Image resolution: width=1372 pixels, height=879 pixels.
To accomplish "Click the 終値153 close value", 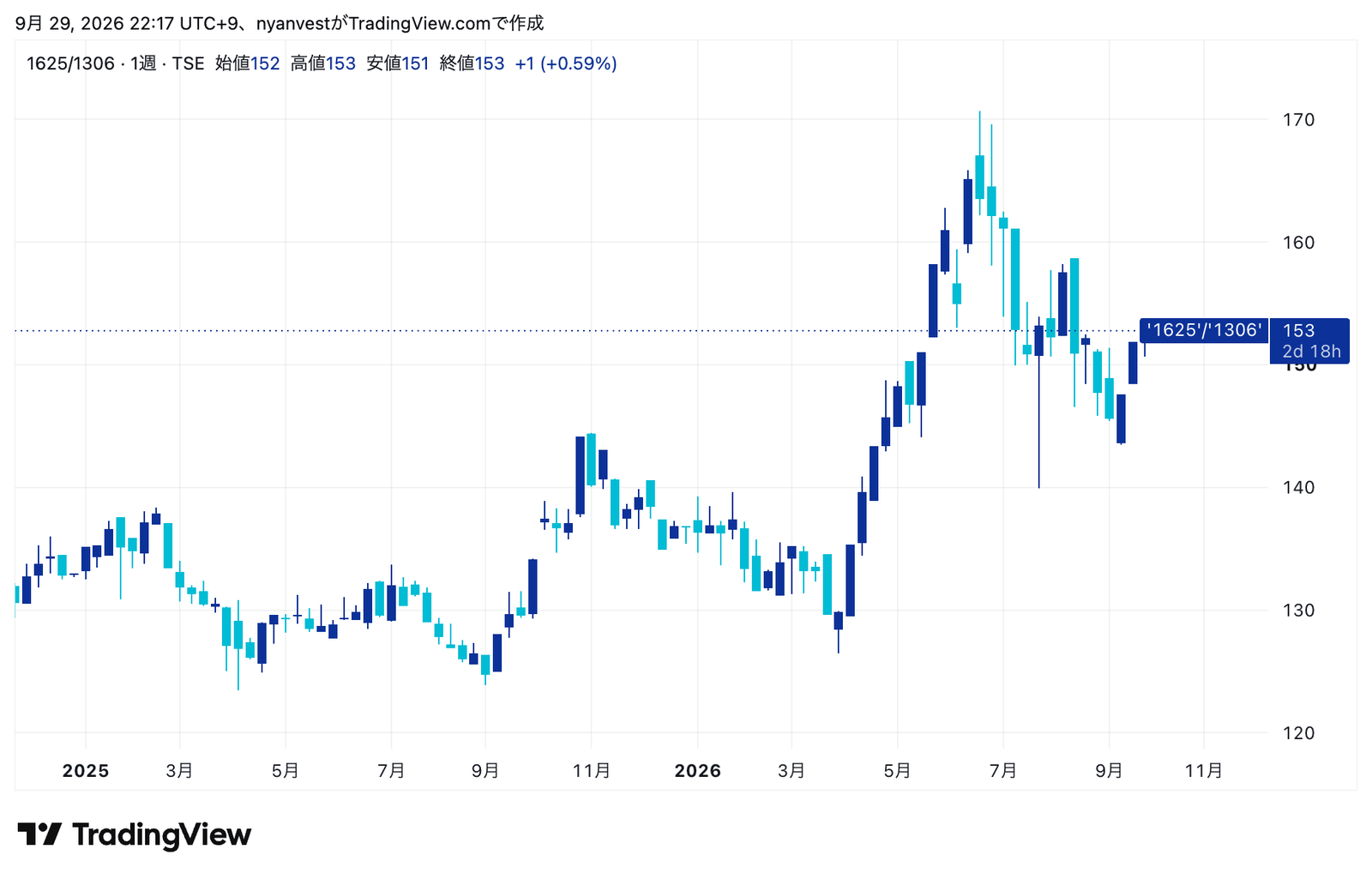I will tap(472, 63).
